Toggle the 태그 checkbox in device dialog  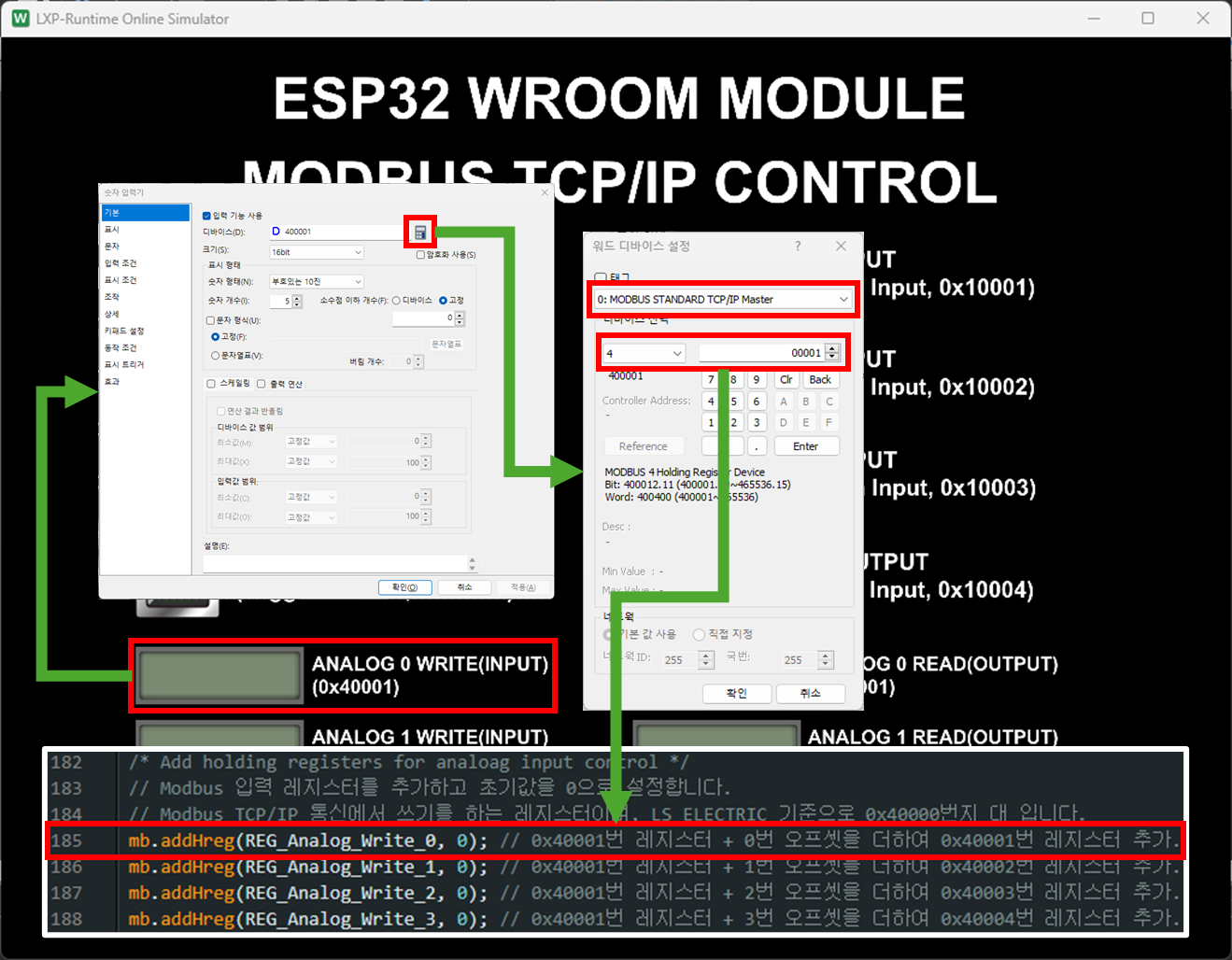(601, 278)
